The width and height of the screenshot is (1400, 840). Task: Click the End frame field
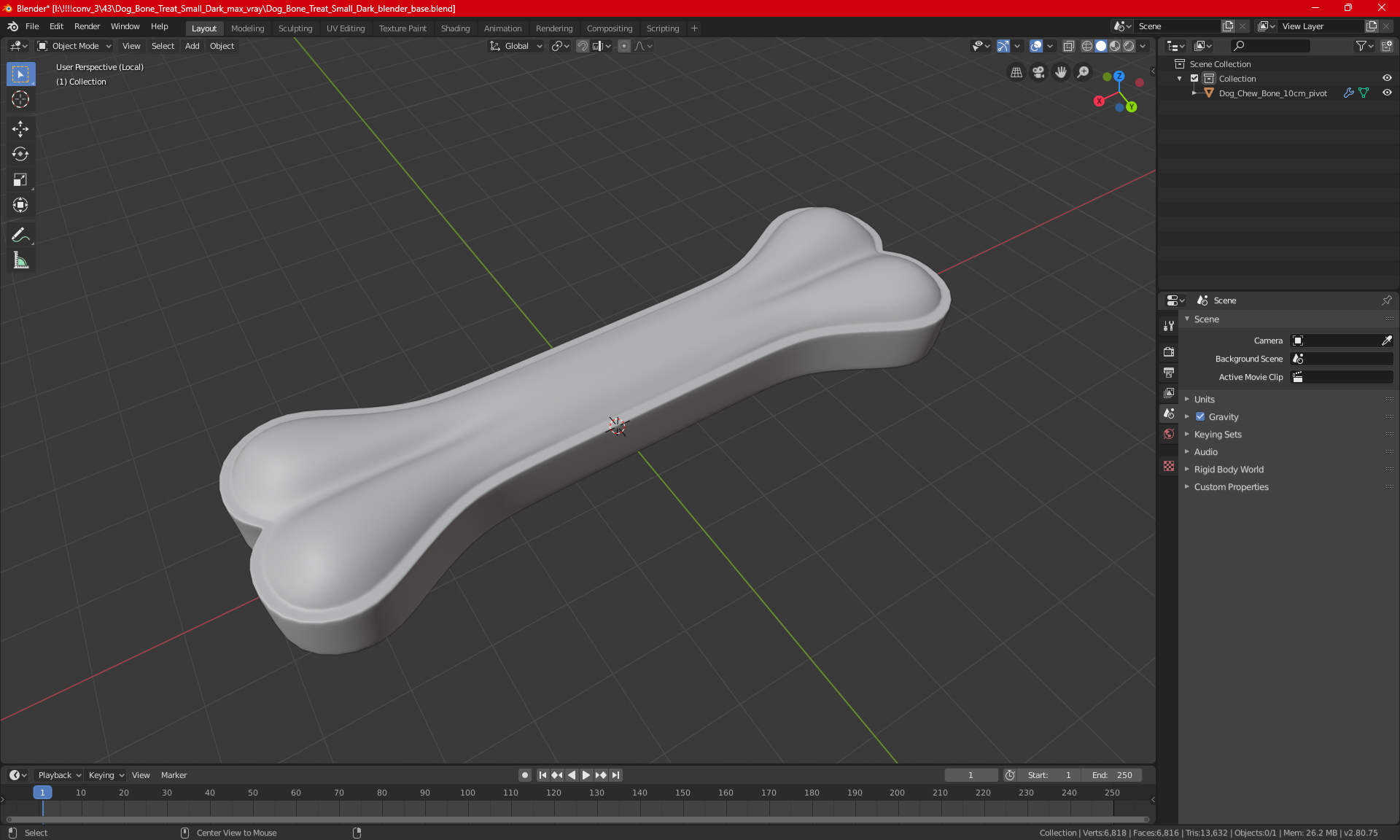[x=1112, y=775]
